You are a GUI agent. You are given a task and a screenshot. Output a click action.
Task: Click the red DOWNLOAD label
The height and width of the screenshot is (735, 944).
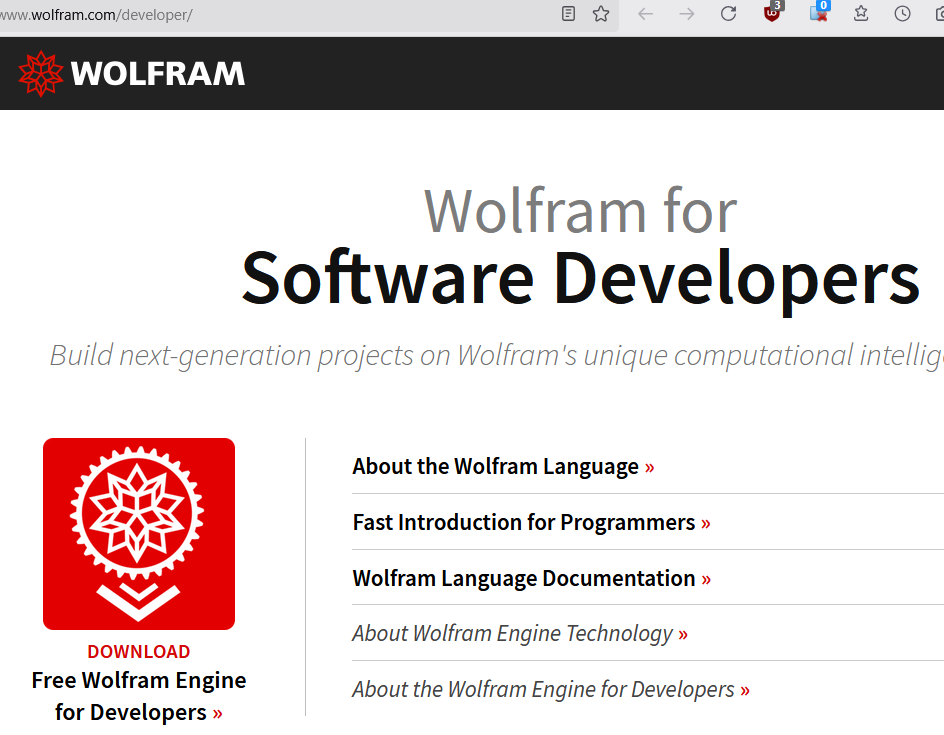[138, 651]
